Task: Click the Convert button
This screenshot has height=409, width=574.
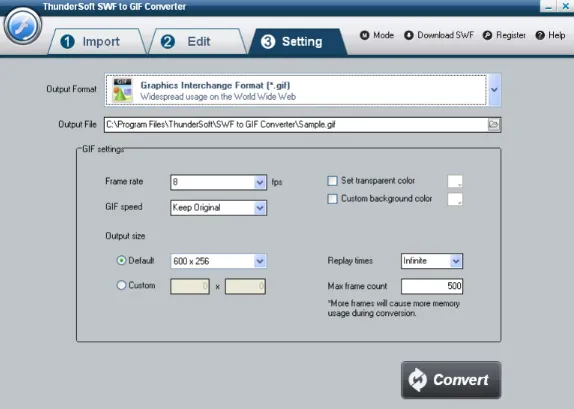Action: pos(451,380)
